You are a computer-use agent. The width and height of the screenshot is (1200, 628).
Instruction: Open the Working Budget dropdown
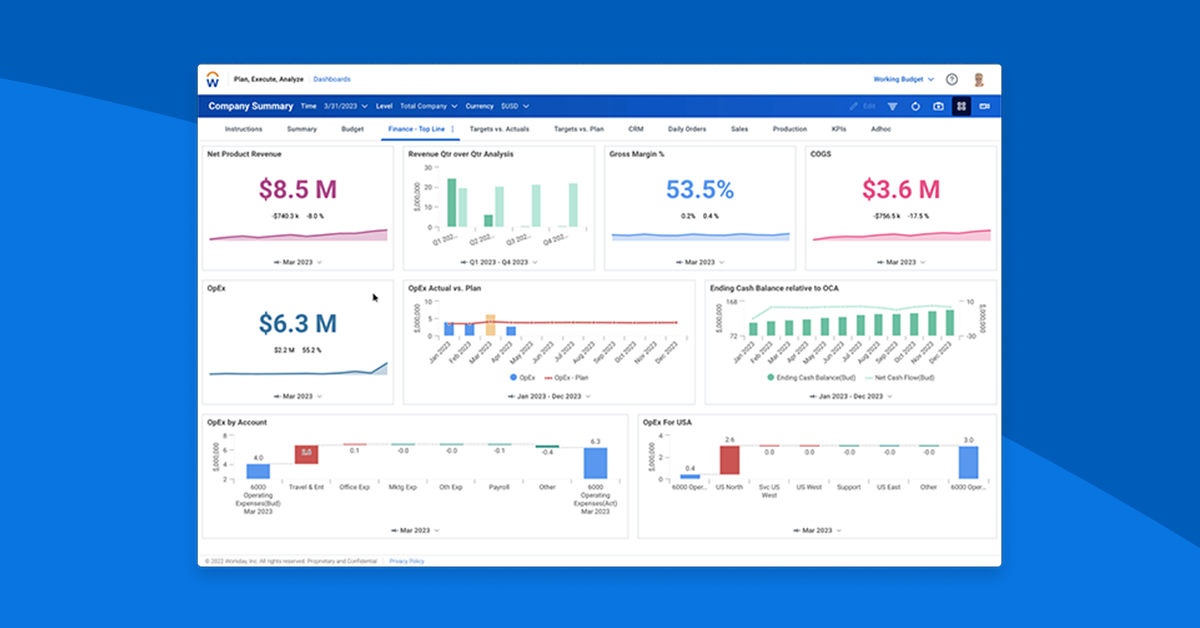tap(903, 79)
